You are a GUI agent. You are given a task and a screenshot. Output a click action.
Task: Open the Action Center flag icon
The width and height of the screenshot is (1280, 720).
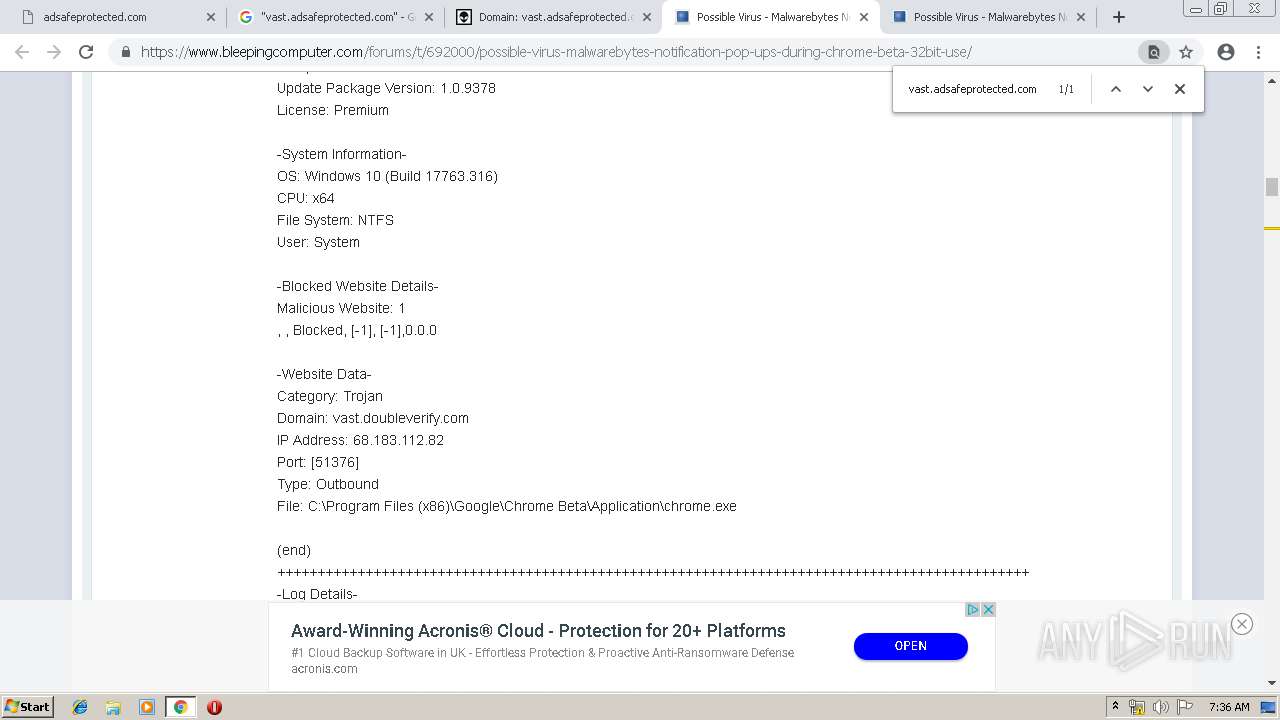1184,707
